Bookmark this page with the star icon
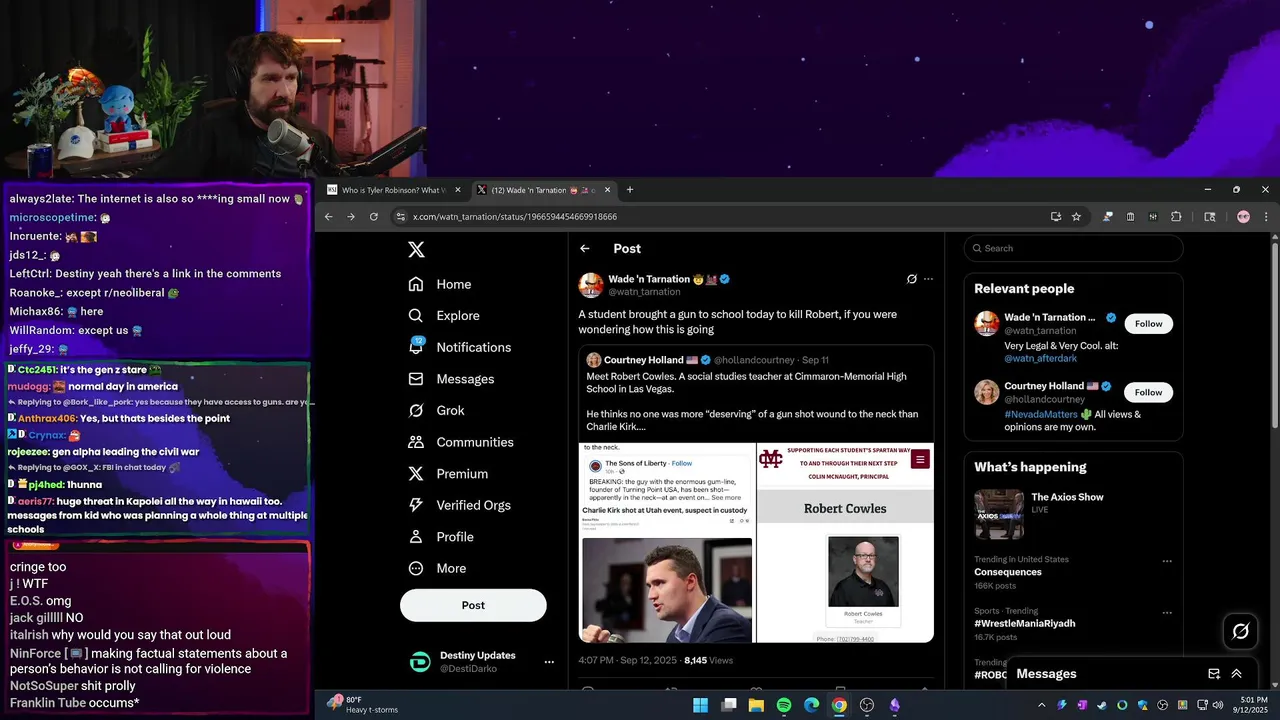 pyautogui.click(x=1076, y=216)
